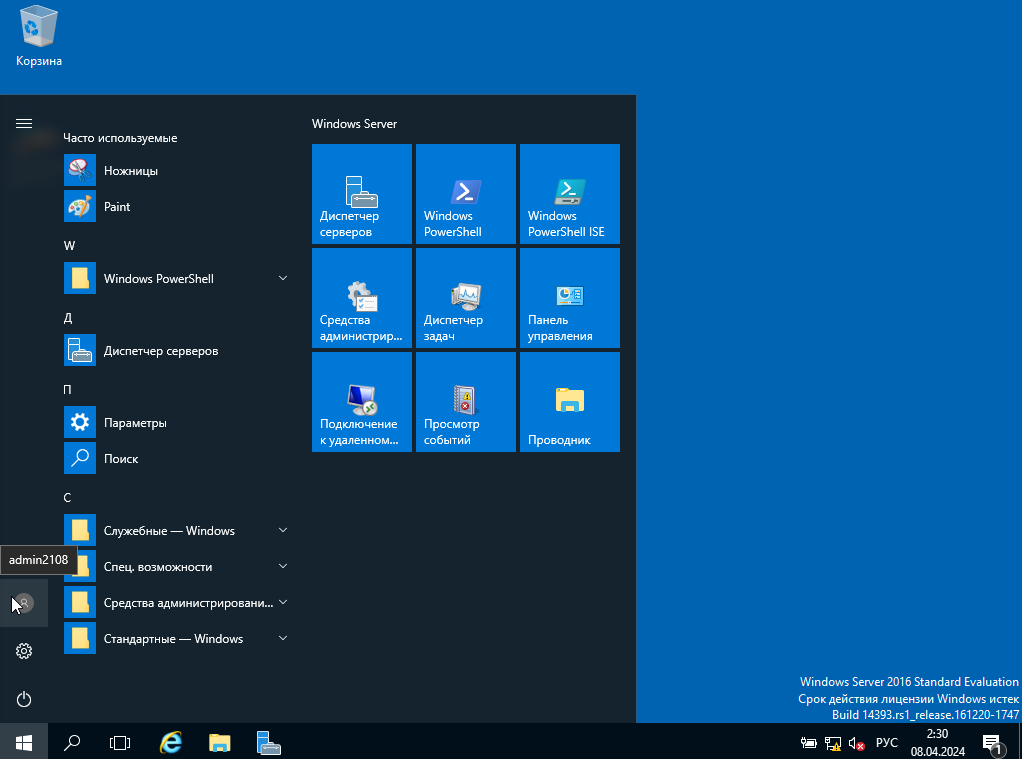The width and height of the screenshot is (1022, 759).
Task: Click the letter Д group header
Action: [68, 318]
